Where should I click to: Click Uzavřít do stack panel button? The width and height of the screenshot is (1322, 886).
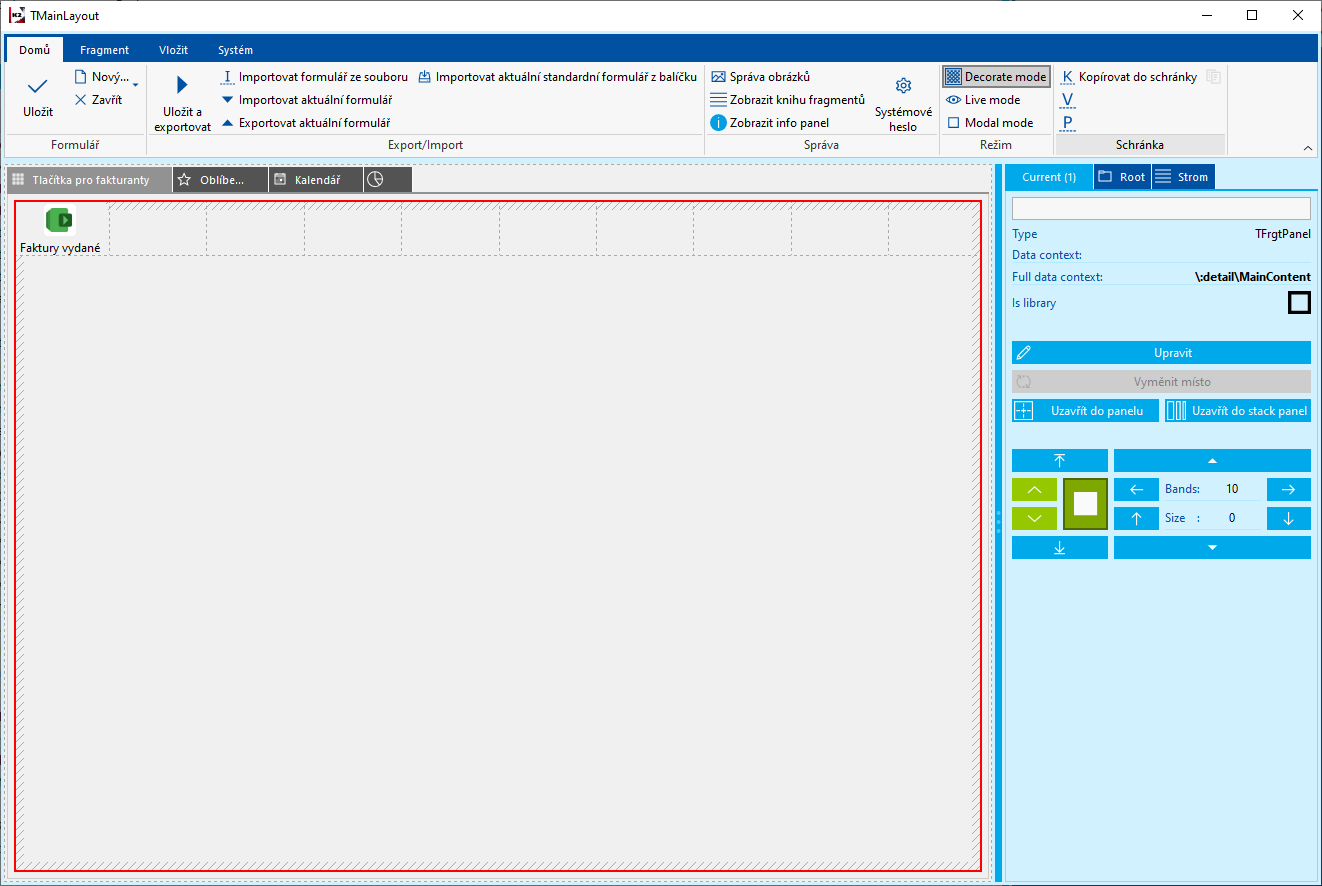pos(1238,411)
